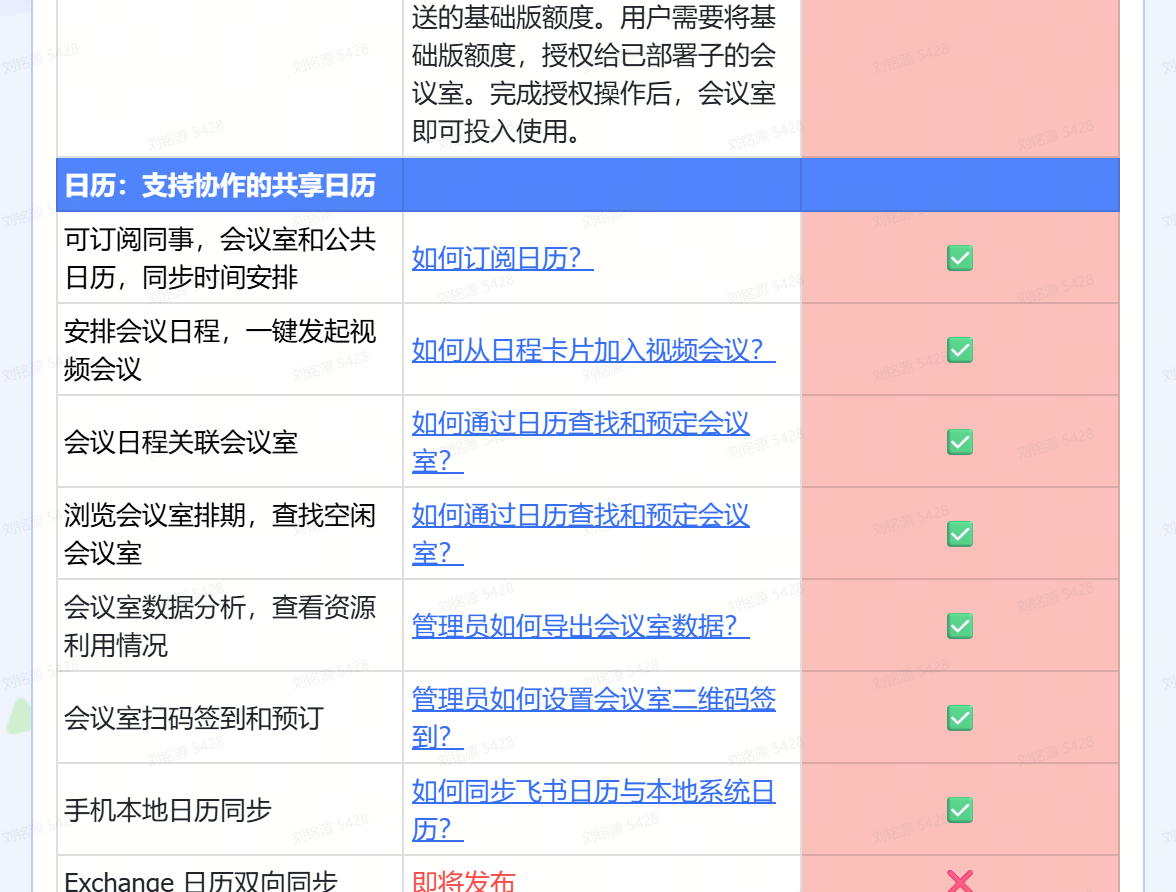This screenshot has width=1176, height=892.
Task: Select cell 会议日程关联会议室
Action: 230,442
